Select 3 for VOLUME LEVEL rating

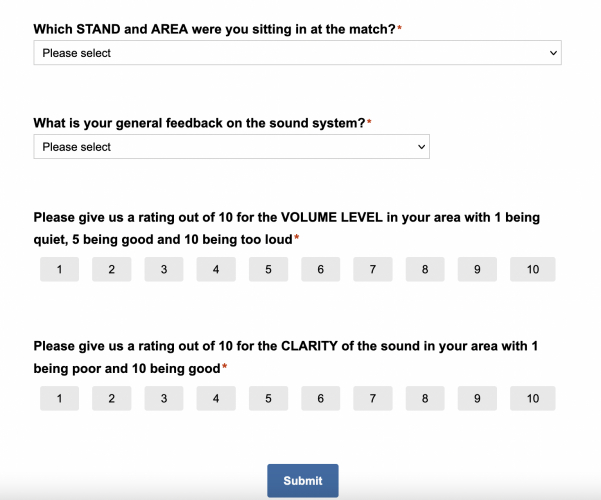[164, 269]
